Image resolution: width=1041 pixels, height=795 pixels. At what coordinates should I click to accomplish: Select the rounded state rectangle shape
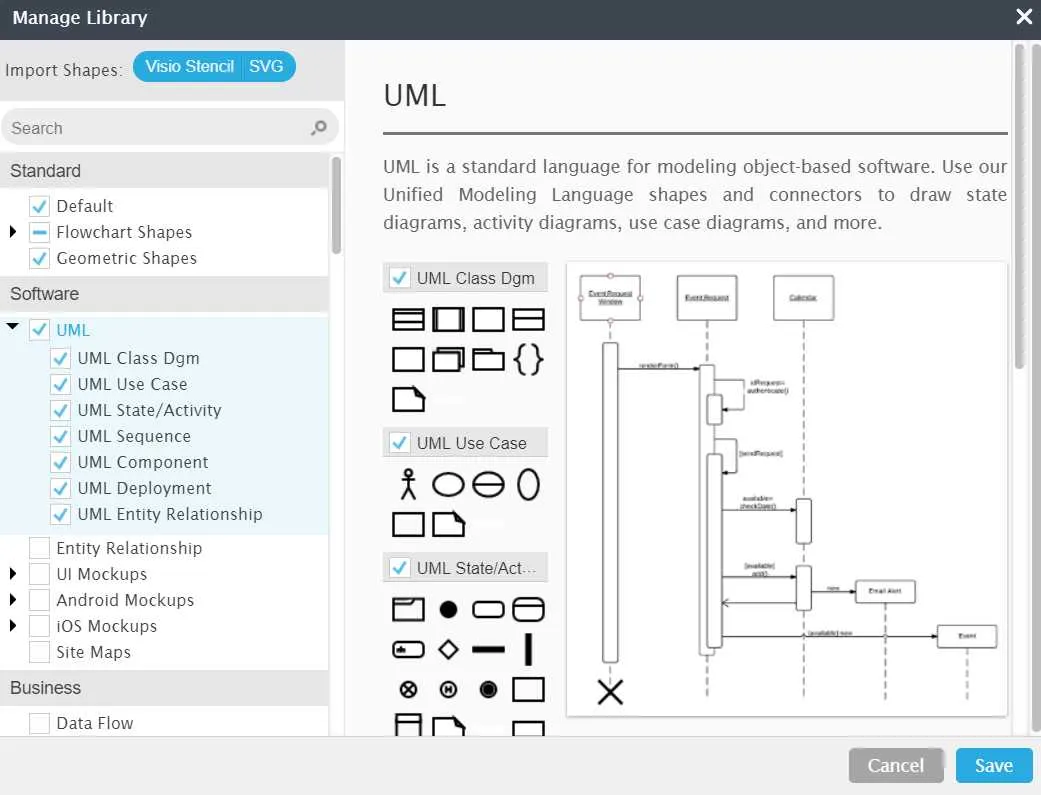pos(488,609)
